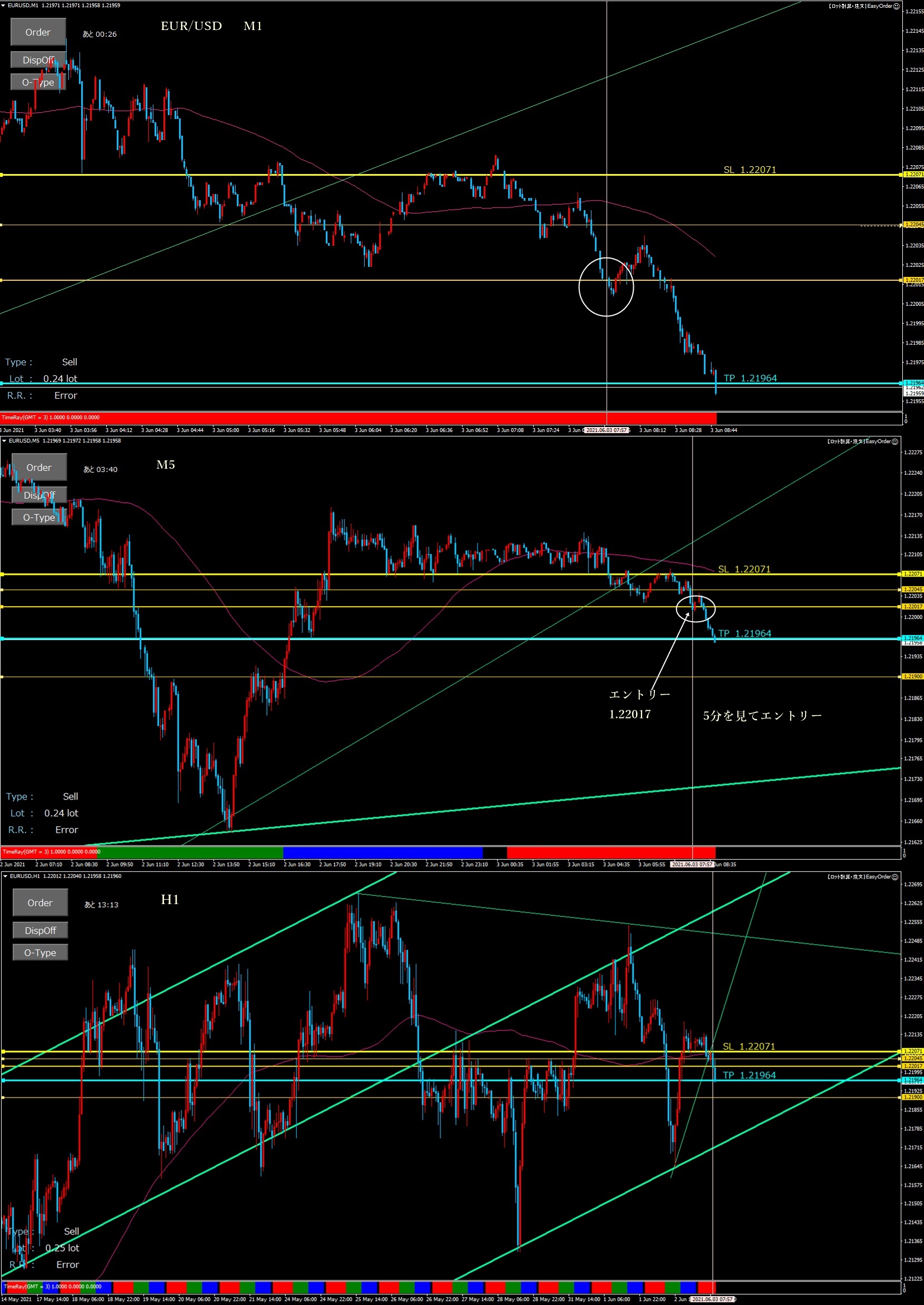The height and width of the screenshot is (1305, 924).
Task: Select SL 1.22071 label on M1 chart
Action: (x=749, y=170)
